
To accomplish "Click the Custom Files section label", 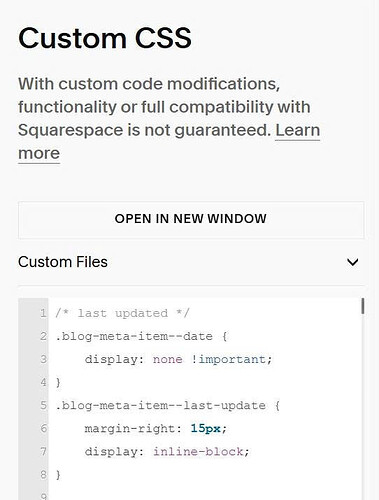I will (x=63, y=262).
